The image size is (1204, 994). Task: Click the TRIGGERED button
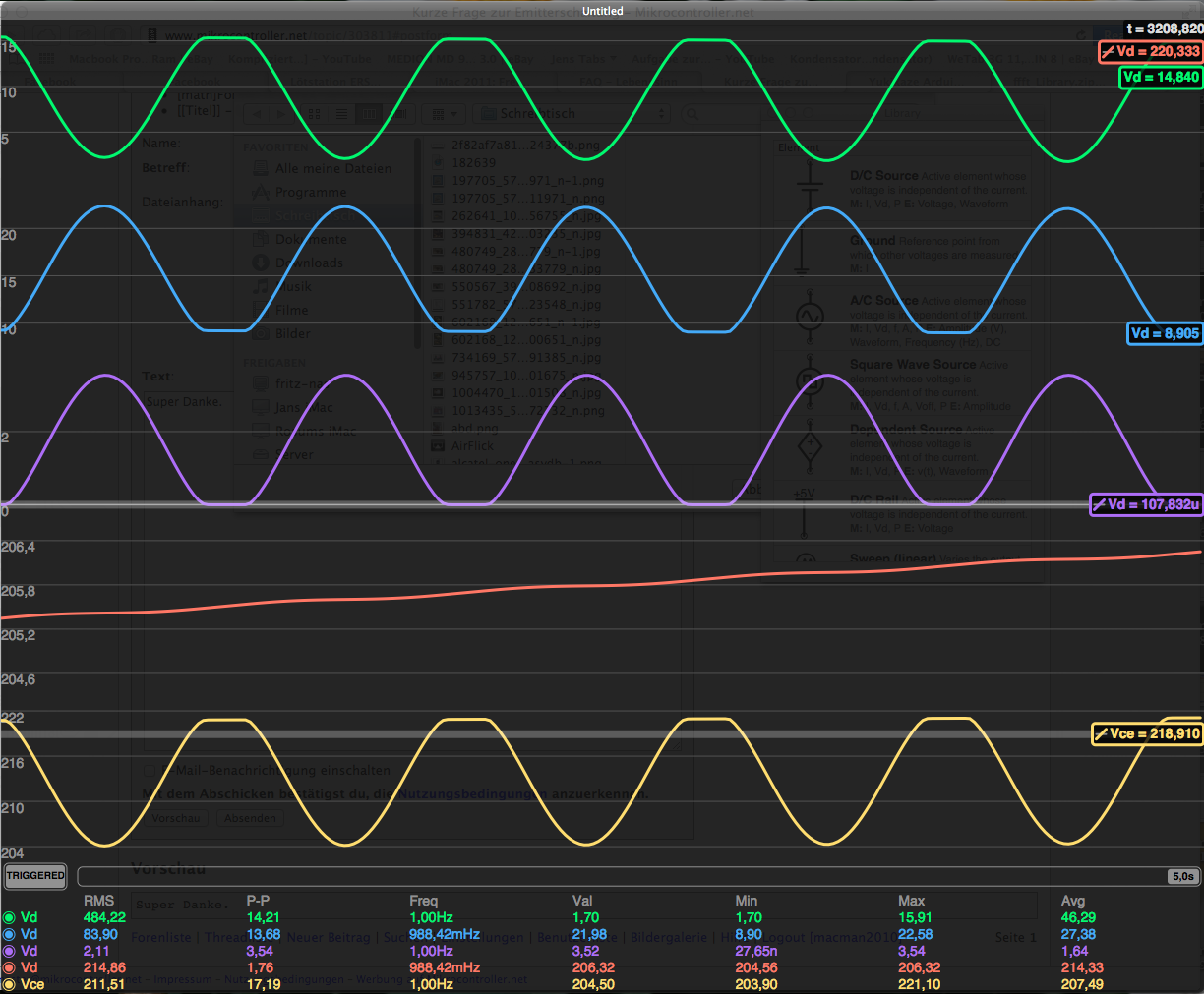(35, 875)
